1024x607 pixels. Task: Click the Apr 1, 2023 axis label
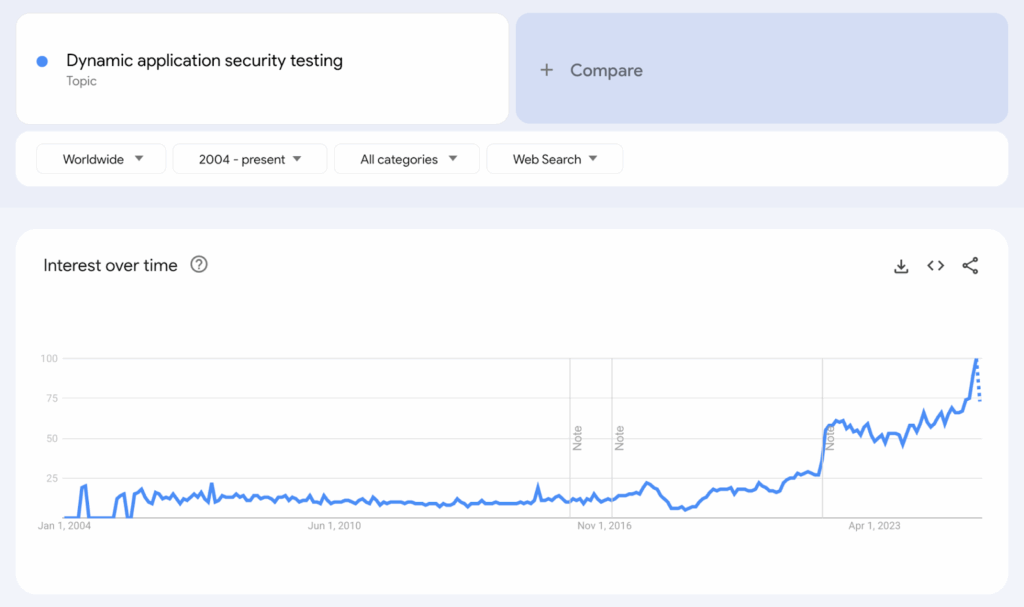coord(874,526)
